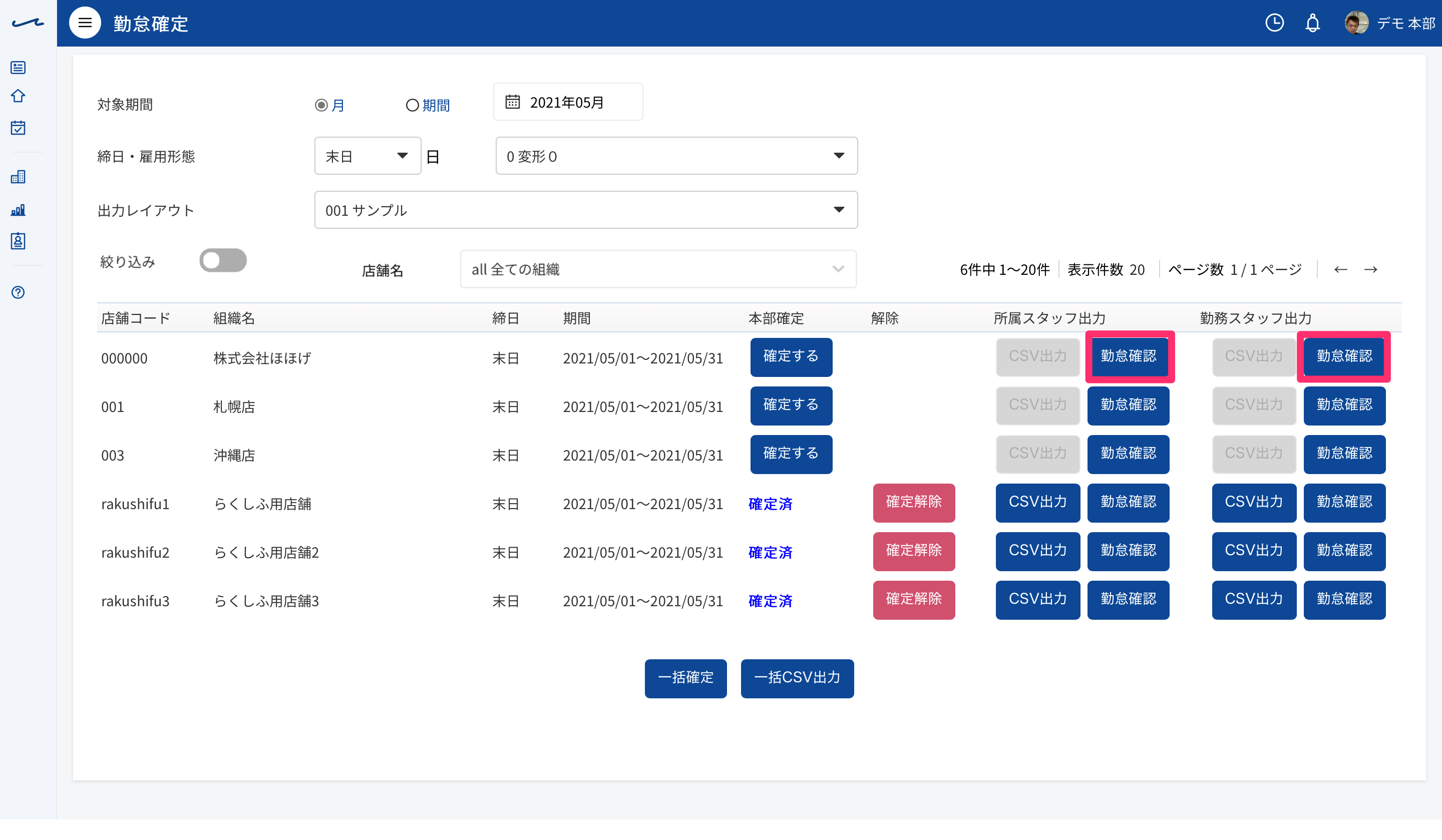
Task: Open the 末日 closing day dropdown
Action: (x=368, y=156)
